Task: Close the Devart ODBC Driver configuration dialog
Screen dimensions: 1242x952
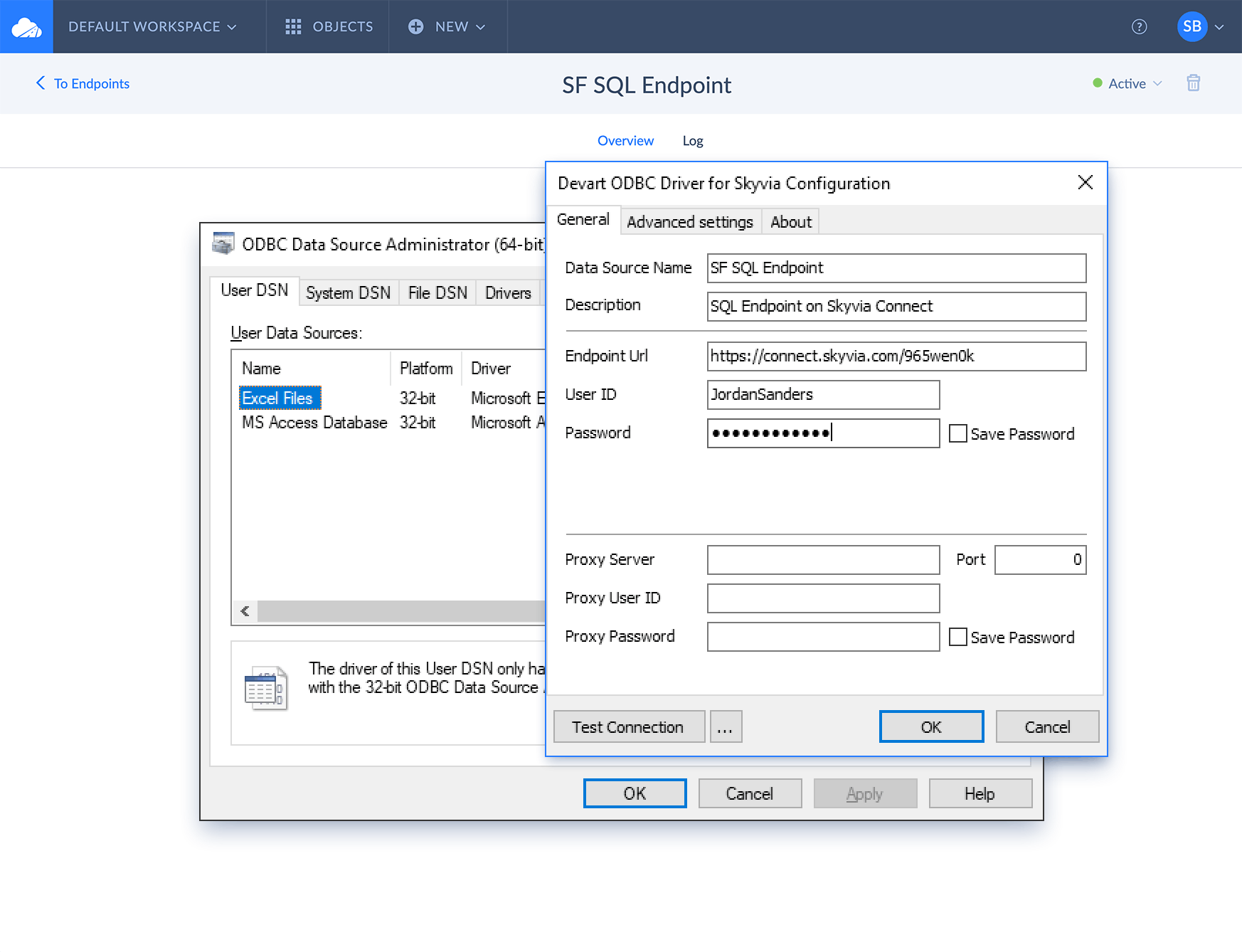Action: 1085,183
